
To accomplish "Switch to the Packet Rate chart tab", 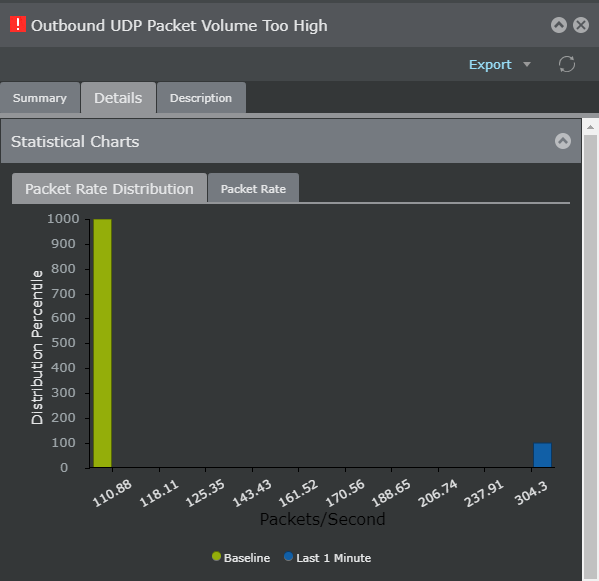I will point(253,189).
